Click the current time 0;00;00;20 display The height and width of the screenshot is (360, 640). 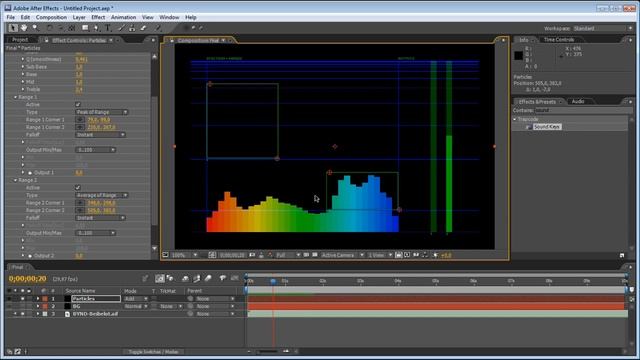[x=27, y=279]
